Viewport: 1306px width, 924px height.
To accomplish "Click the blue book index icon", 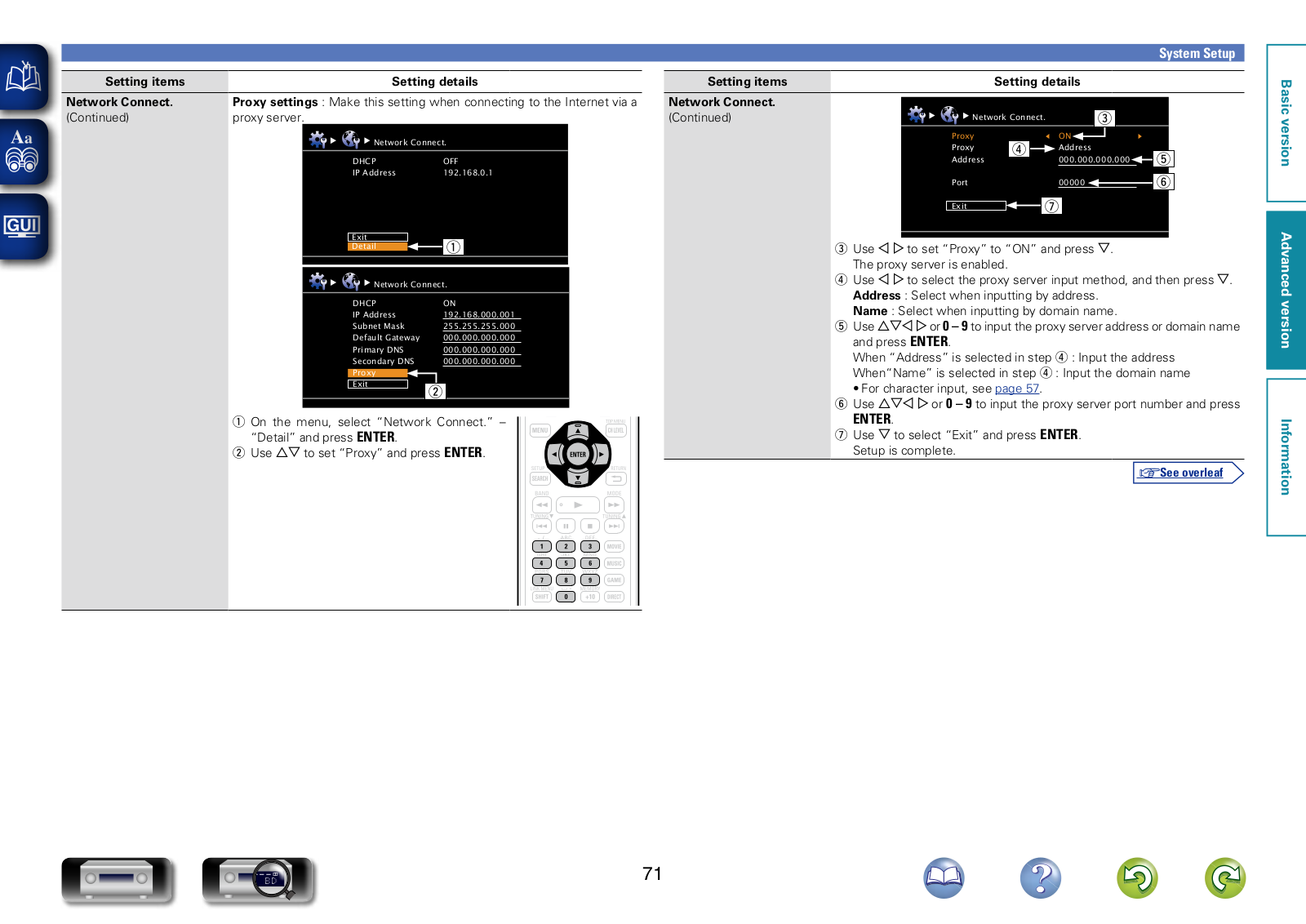I will pyautogui.click(x=944, y=878).
